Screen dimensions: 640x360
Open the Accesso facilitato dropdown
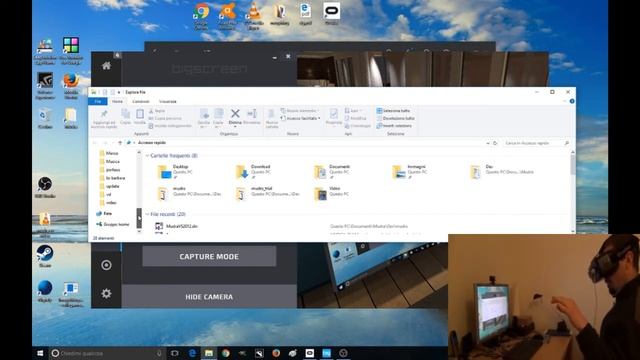pyautogui.click(x=301, y=118)
